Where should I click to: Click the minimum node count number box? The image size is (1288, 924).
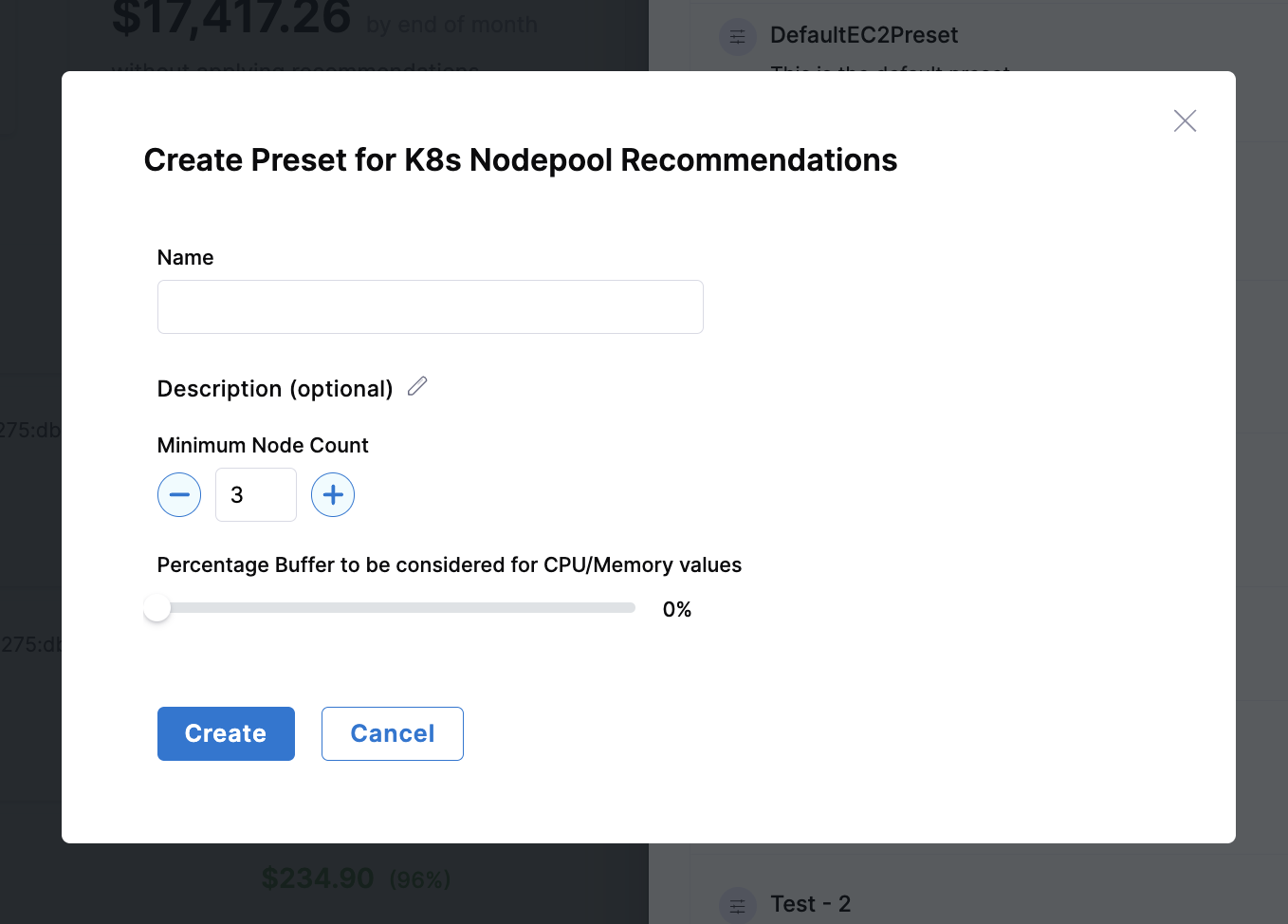click(x=255, y=494)
